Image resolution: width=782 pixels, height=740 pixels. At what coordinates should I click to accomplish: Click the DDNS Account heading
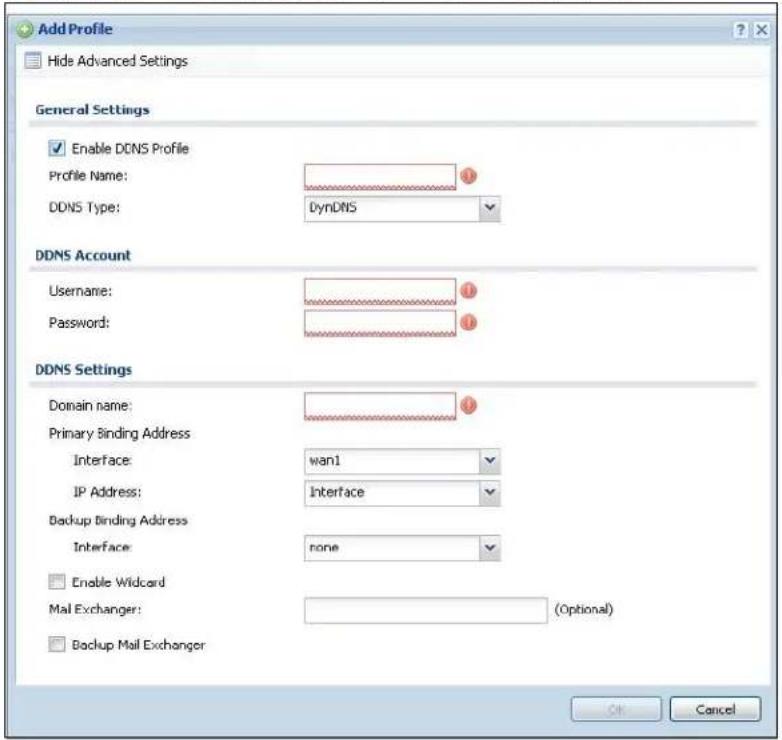pos(83,255)
